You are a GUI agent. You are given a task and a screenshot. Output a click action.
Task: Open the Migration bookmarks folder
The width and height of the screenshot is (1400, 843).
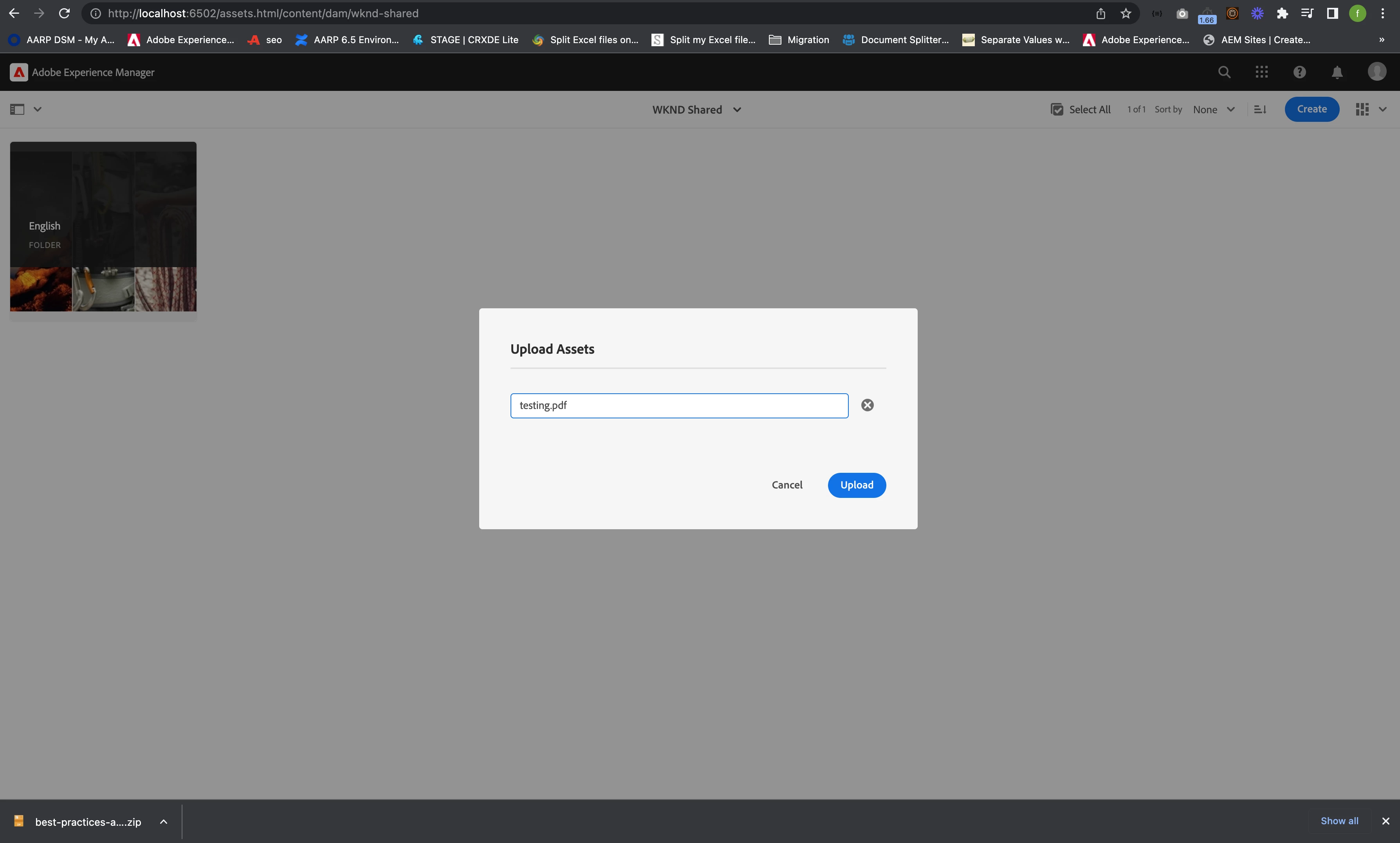[799, 40]
